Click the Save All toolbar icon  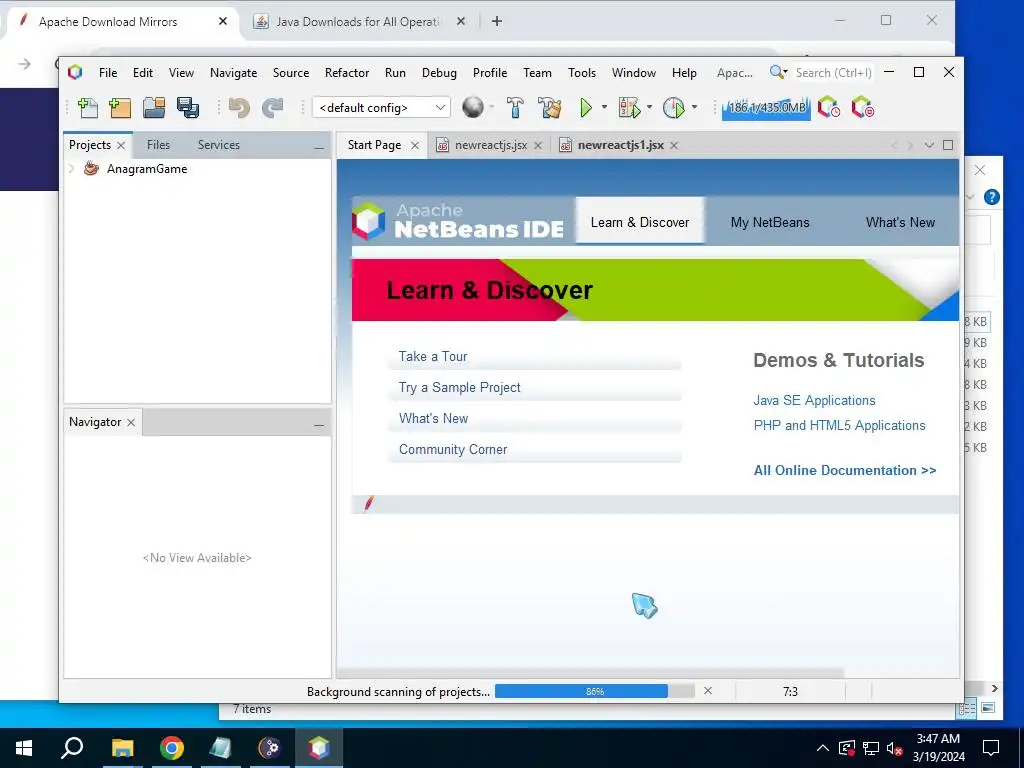coord(188,107)
